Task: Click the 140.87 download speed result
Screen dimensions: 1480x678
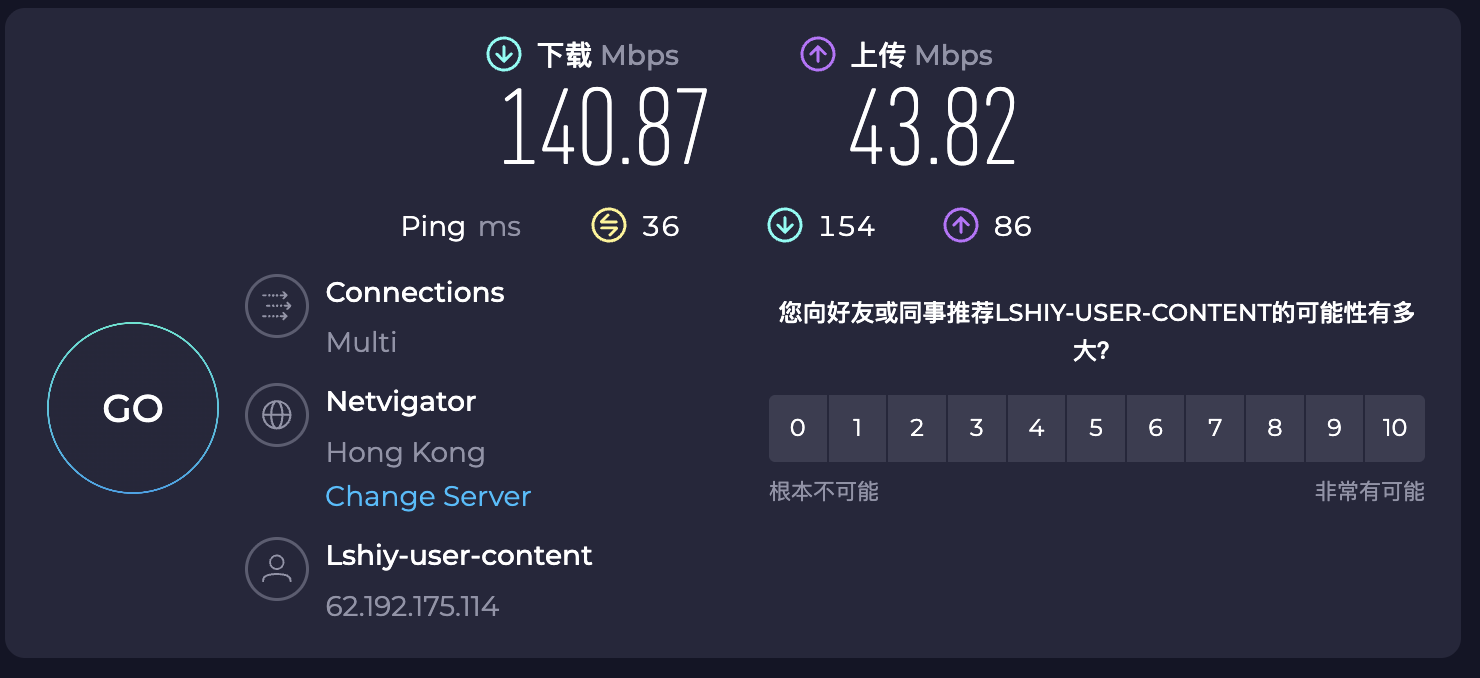Action: [x=604, y=129]
